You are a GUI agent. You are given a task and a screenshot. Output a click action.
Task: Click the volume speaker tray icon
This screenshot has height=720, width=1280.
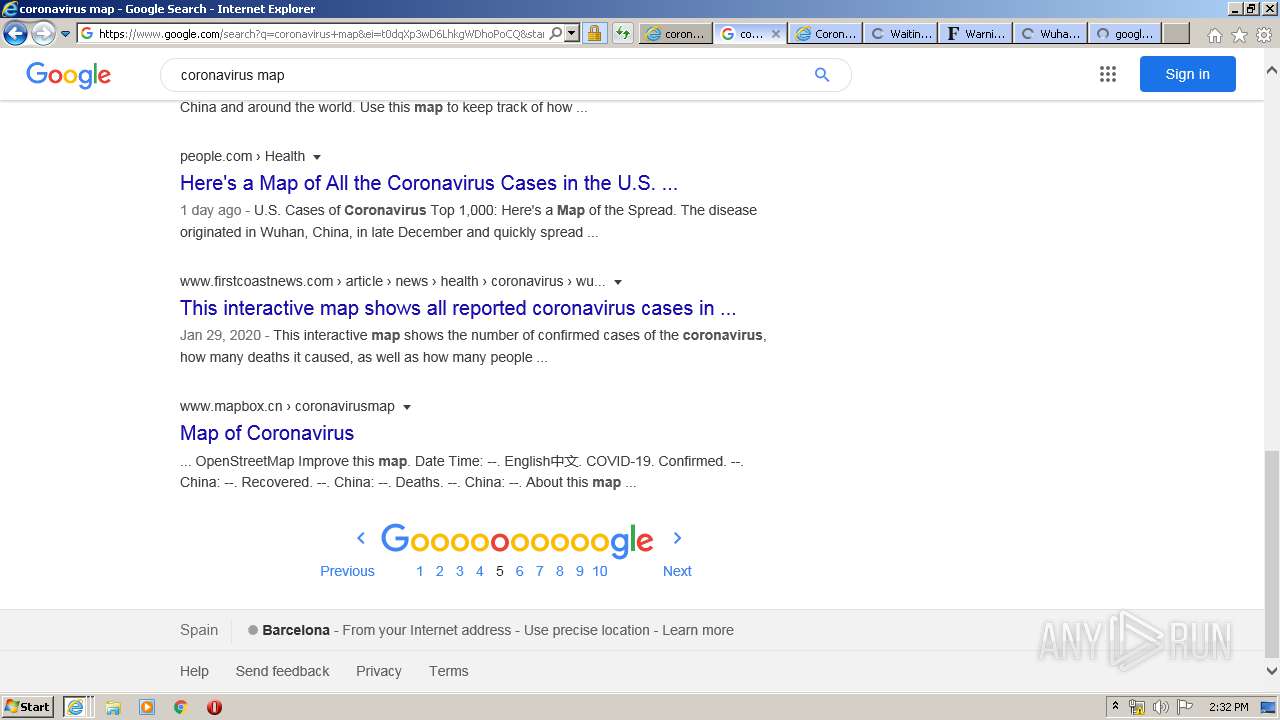1161,707
